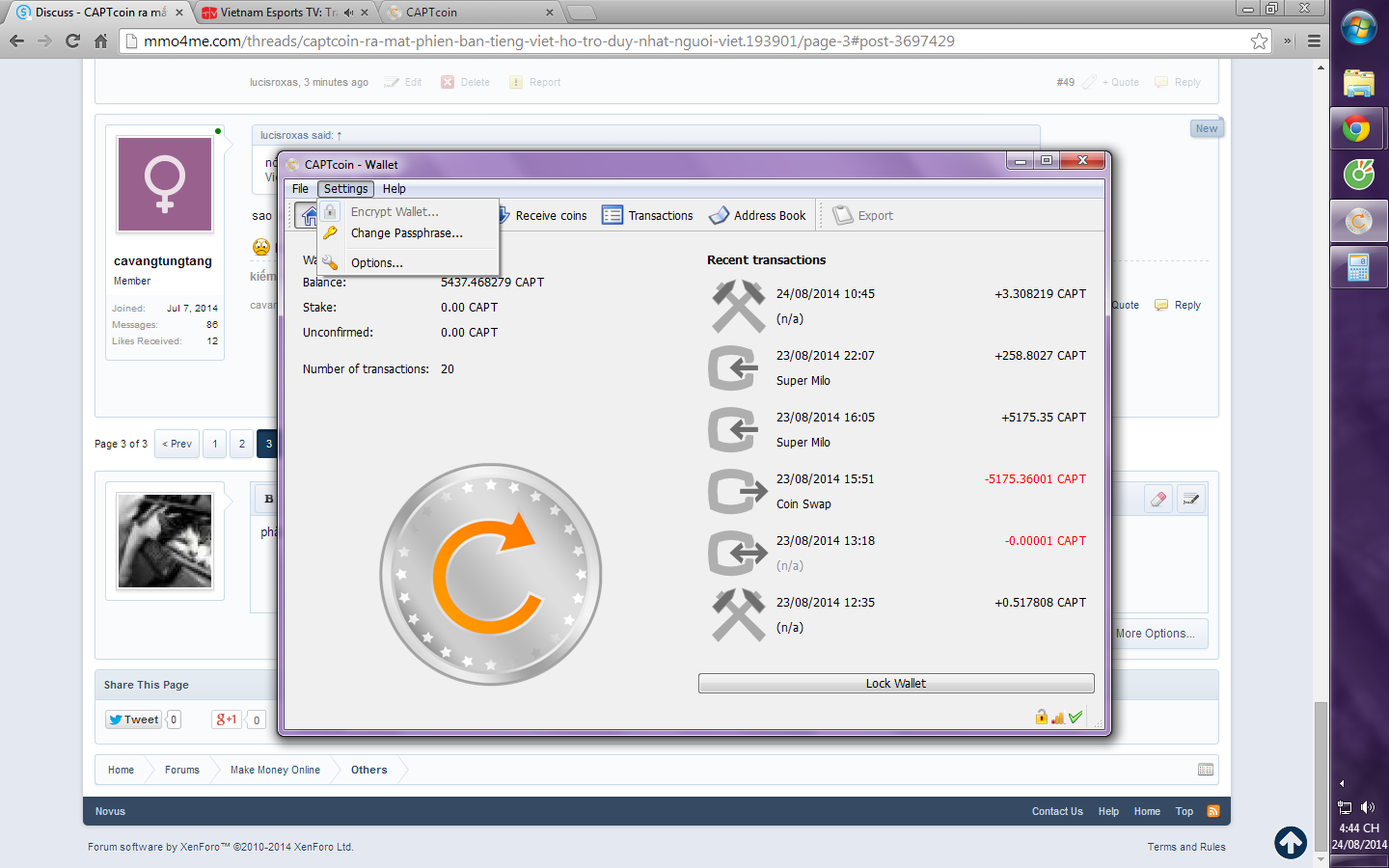Click the sent icon for Coin Swap transaction
1389x868 pixels.
[x=738, y=491]
